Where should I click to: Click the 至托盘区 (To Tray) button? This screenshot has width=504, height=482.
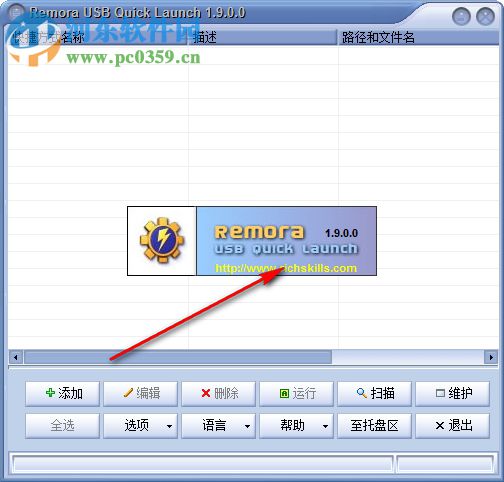pos(374,426)
